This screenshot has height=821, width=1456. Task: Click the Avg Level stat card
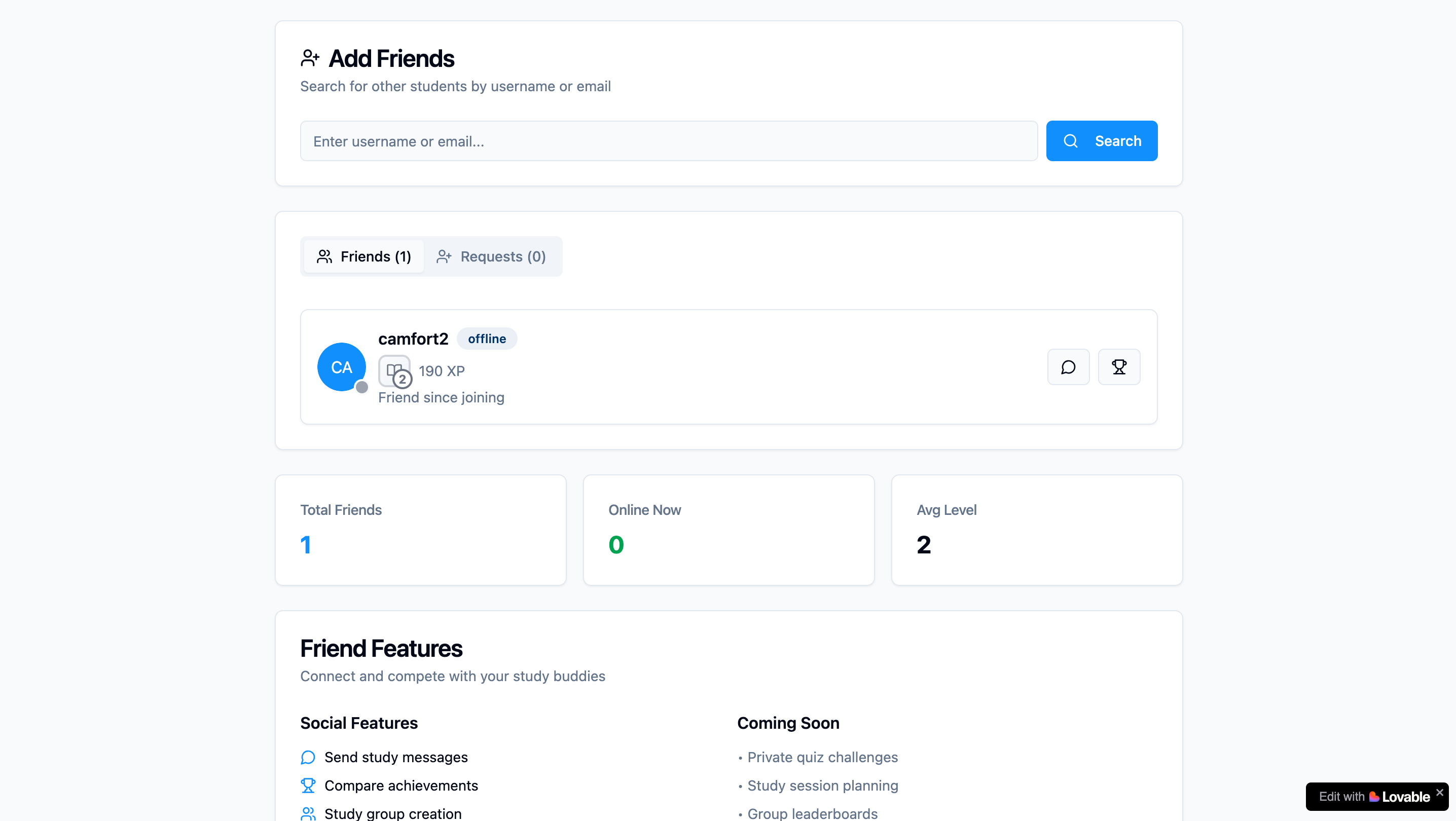[1037, 530]
